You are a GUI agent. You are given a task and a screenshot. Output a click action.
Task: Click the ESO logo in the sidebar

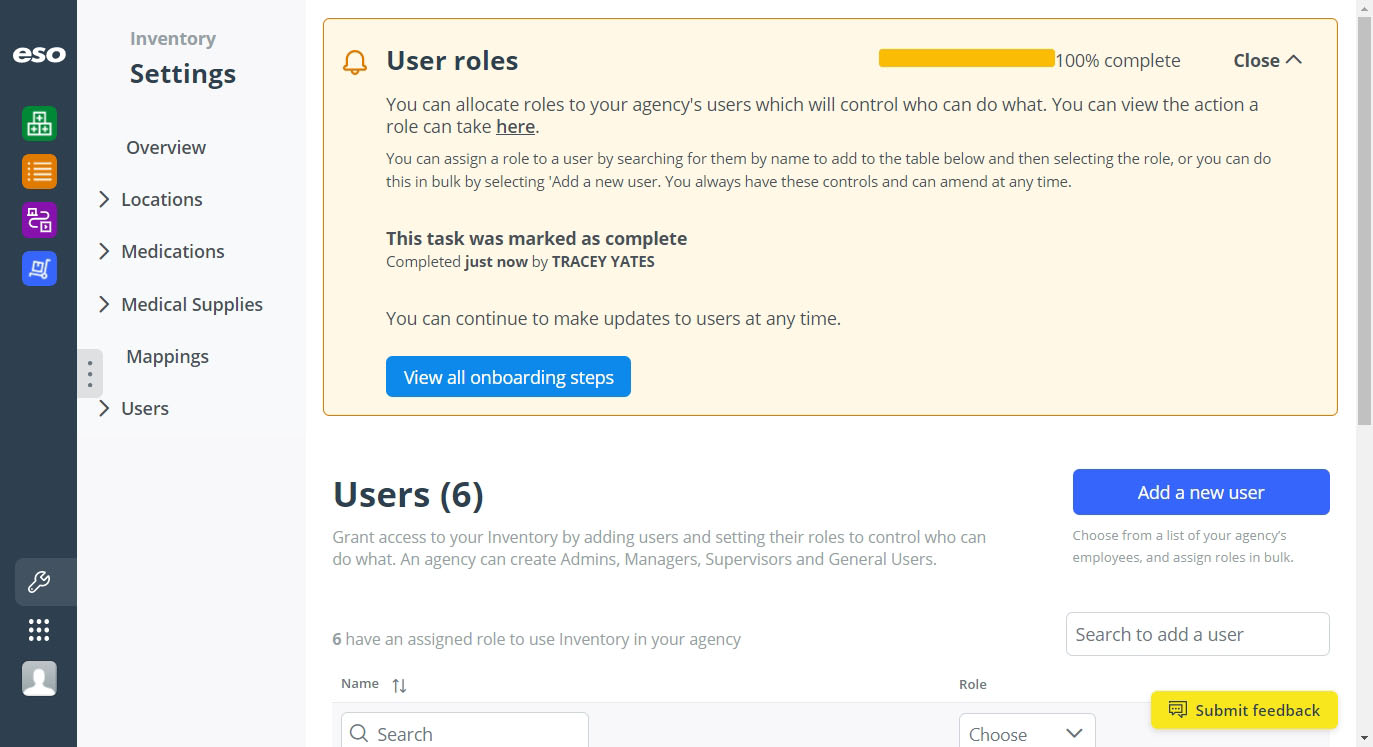coord(39,55)
